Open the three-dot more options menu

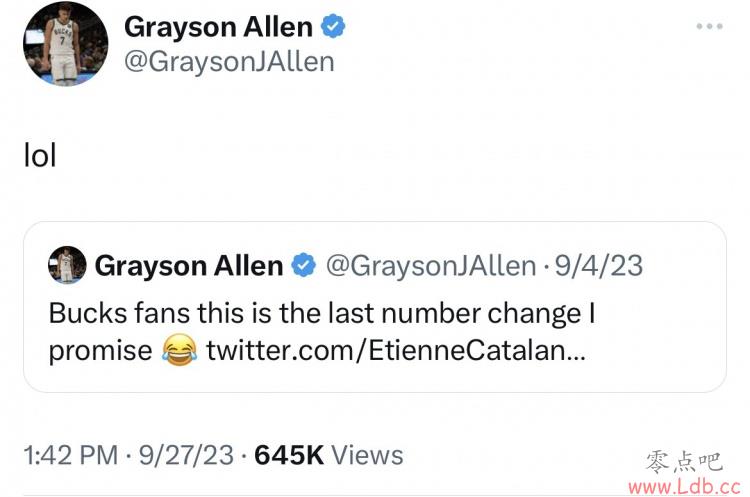click(x=709, y=26)
